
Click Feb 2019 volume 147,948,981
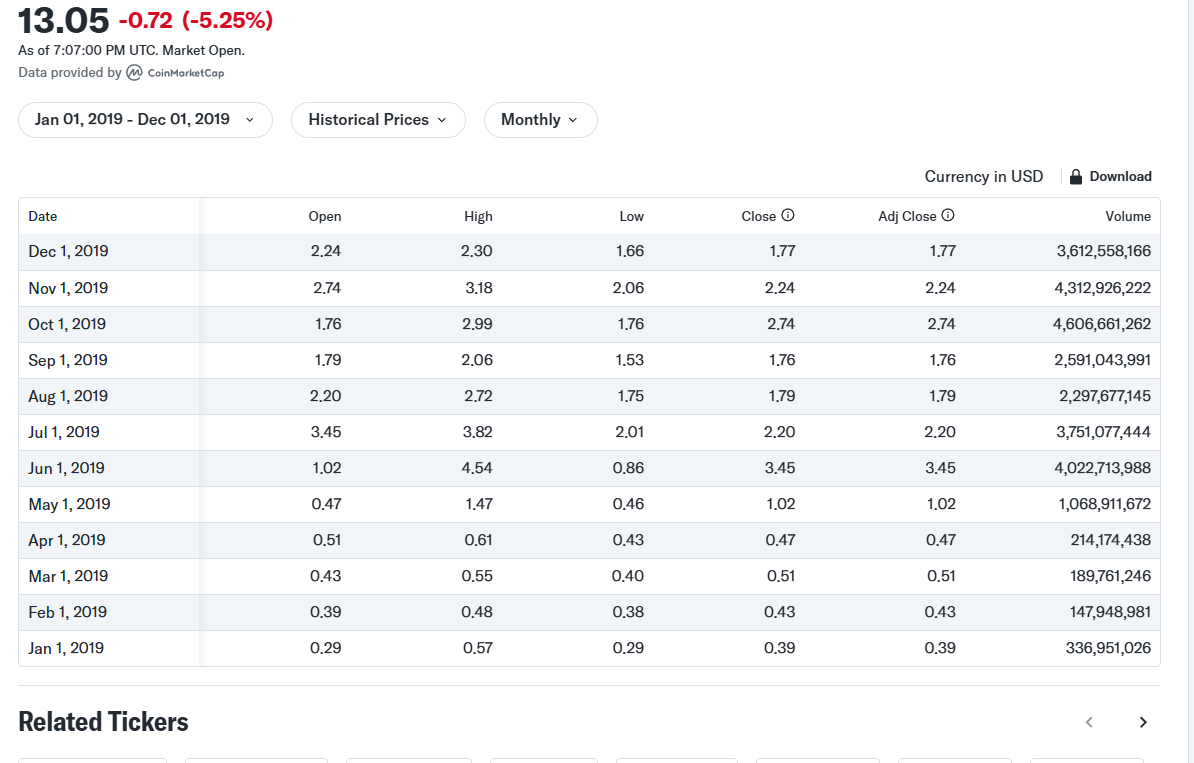pyautogui.click(x=1111, y=612)
